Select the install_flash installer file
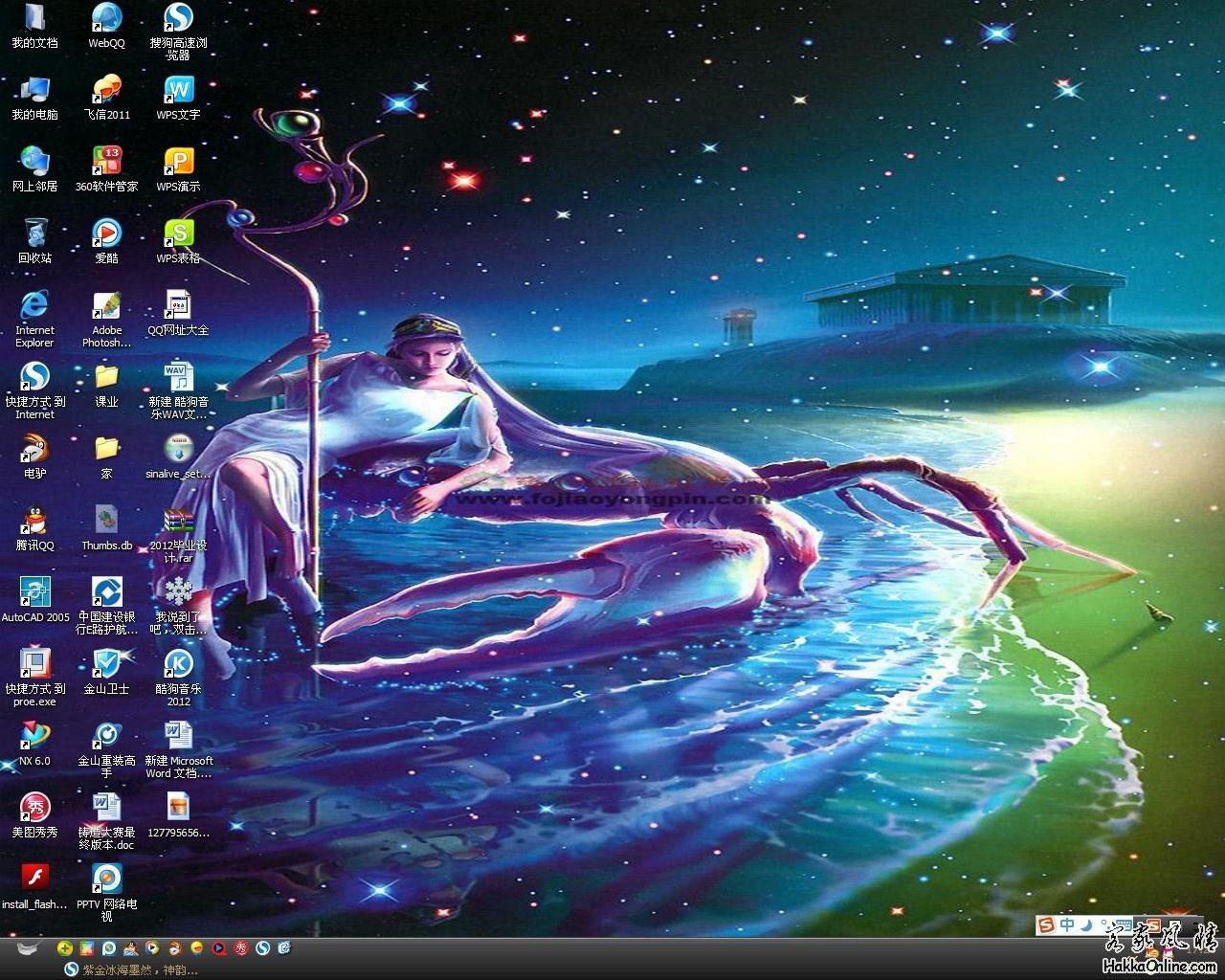This screenshot has height=980, width=1225. tap(34, 887)
